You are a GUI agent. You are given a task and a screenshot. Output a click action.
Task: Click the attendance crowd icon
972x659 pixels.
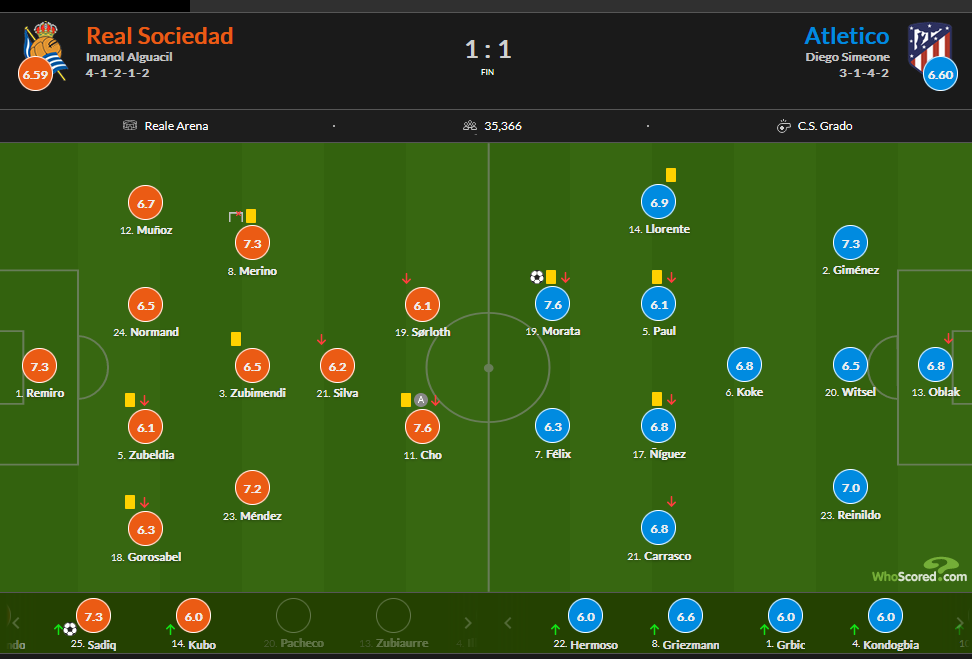click(x=470, y=126)
